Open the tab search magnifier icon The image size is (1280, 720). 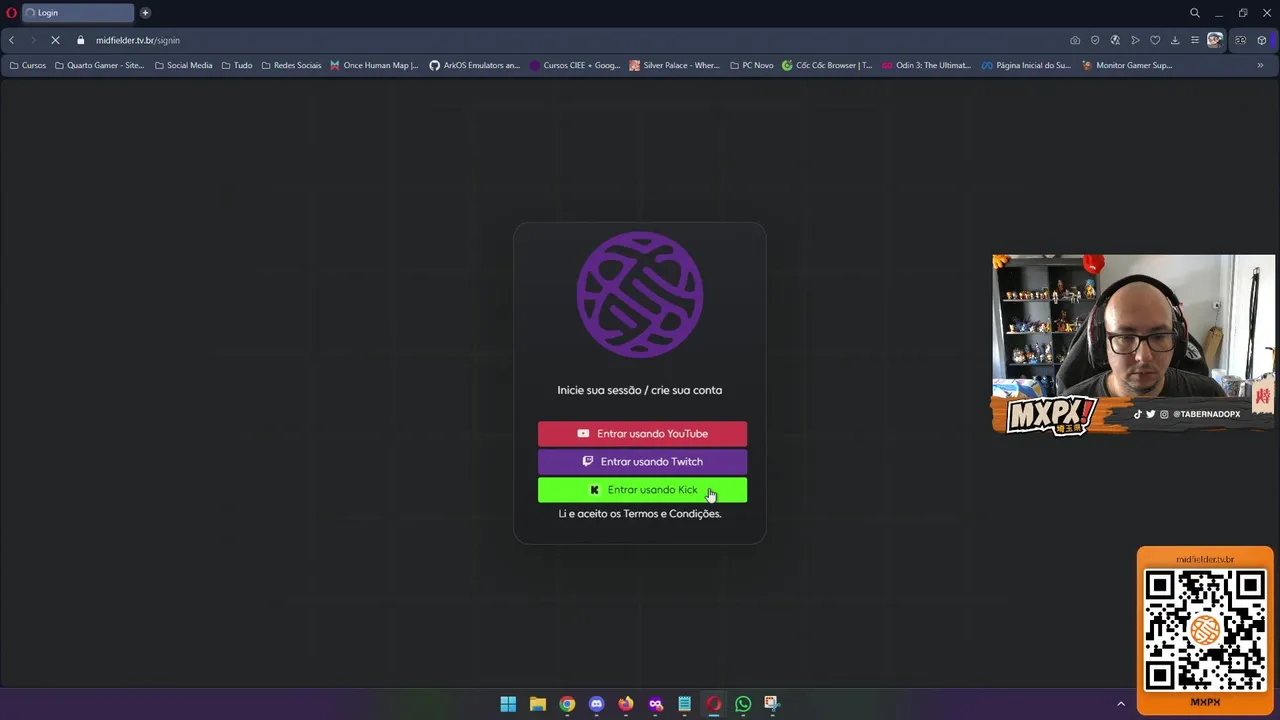(1194, 13)
